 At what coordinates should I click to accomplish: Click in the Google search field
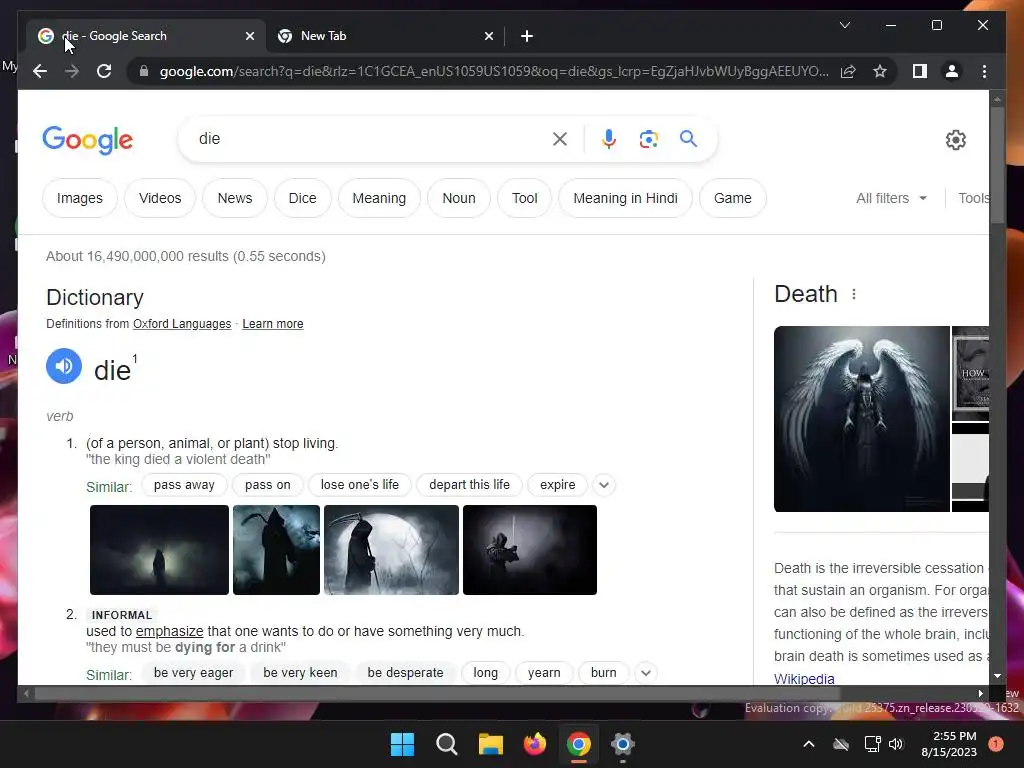point(372,139)
